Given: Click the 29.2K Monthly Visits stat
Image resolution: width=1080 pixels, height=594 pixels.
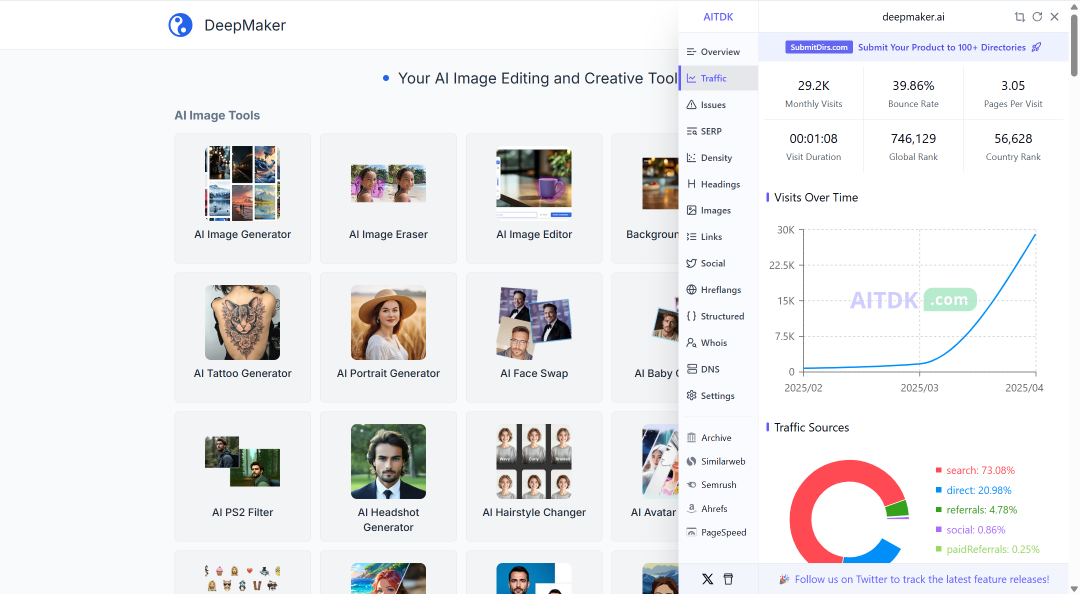Looking at the screenshot, I should 813,94.
